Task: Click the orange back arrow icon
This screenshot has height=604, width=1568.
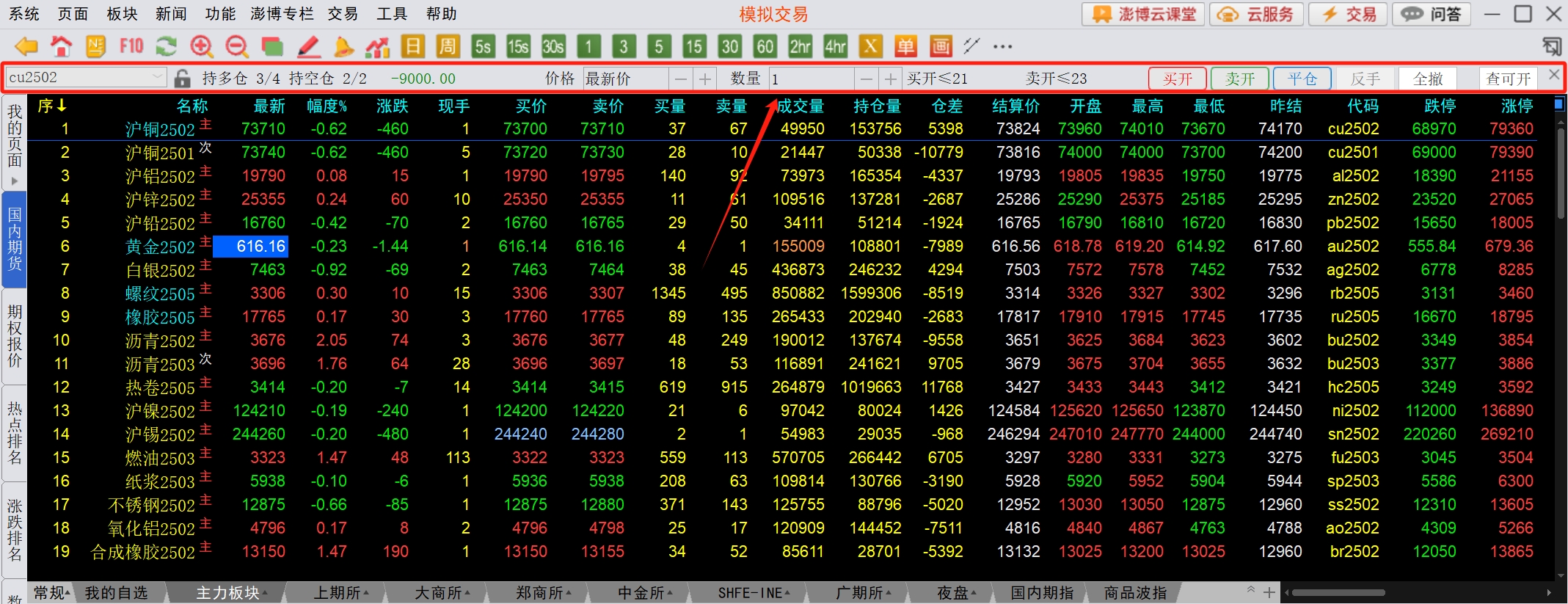Action: click(x=26, y=46)
